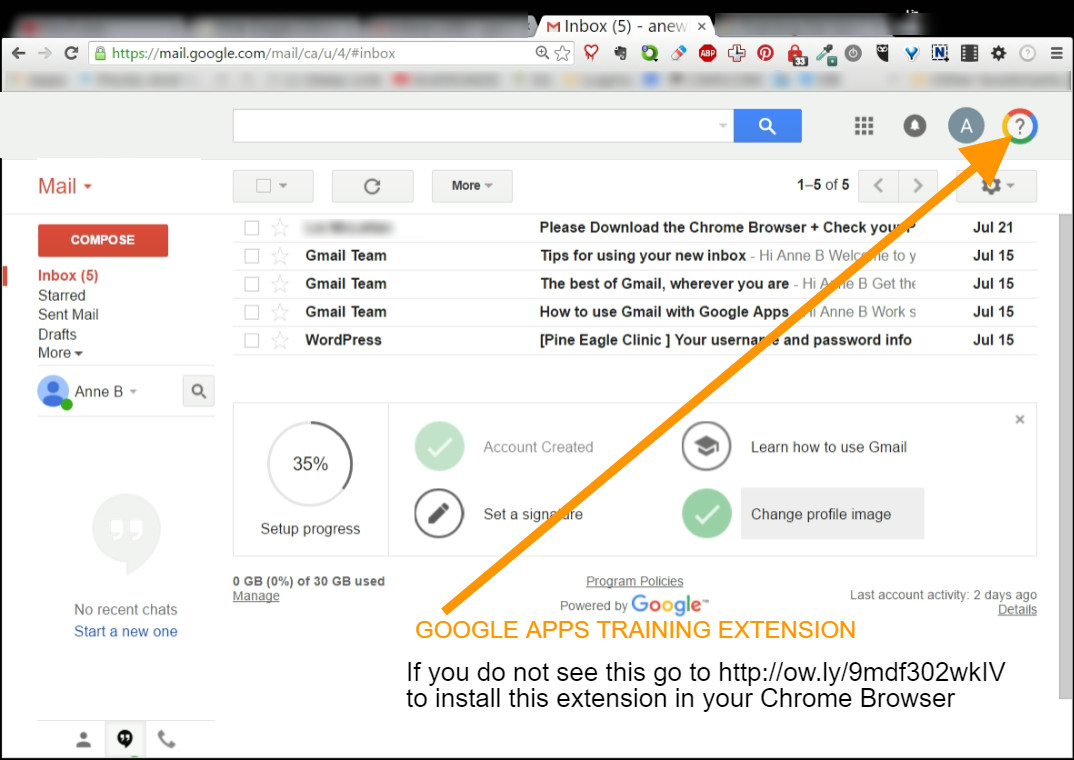Open Anne B chat status dropdown
1074x760 pixels.
[134, 392]
